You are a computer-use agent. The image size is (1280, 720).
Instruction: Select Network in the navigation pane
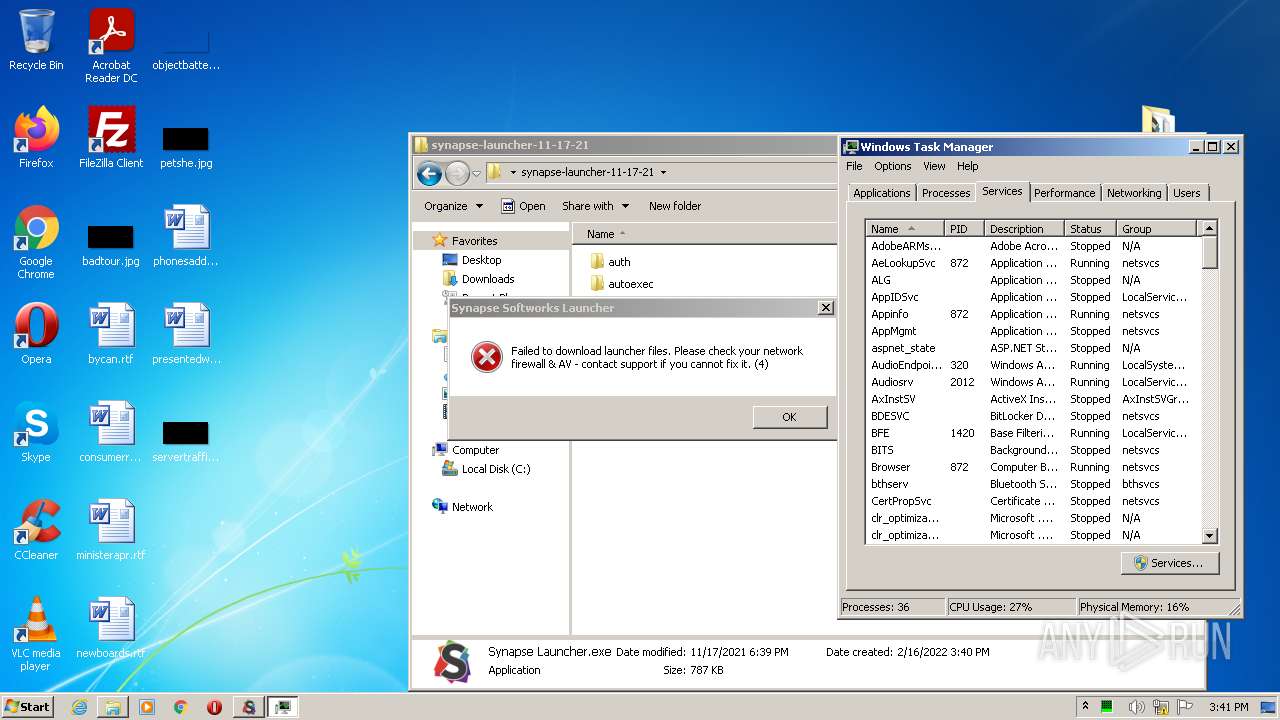pyautogui.click(x=472, y=507)
